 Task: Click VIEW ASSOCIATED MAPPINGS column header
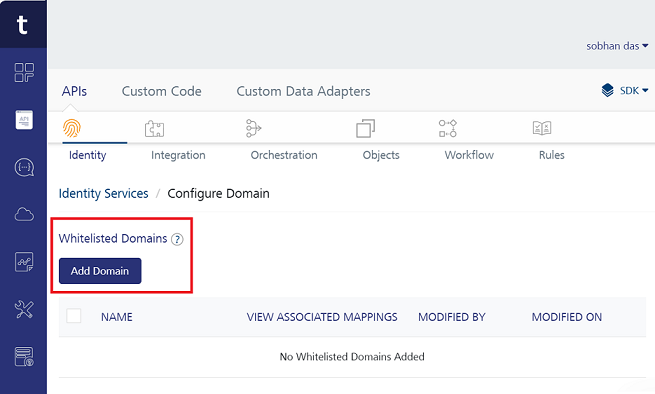[x=322, y=317]
